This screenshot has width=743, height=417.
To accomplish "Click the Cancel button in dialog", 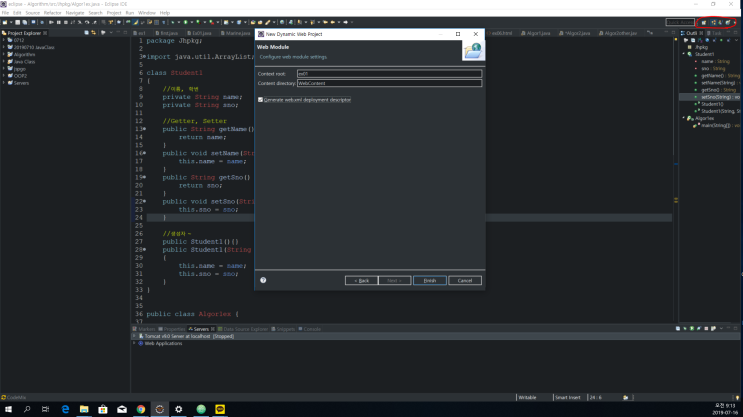I will 464,281.
